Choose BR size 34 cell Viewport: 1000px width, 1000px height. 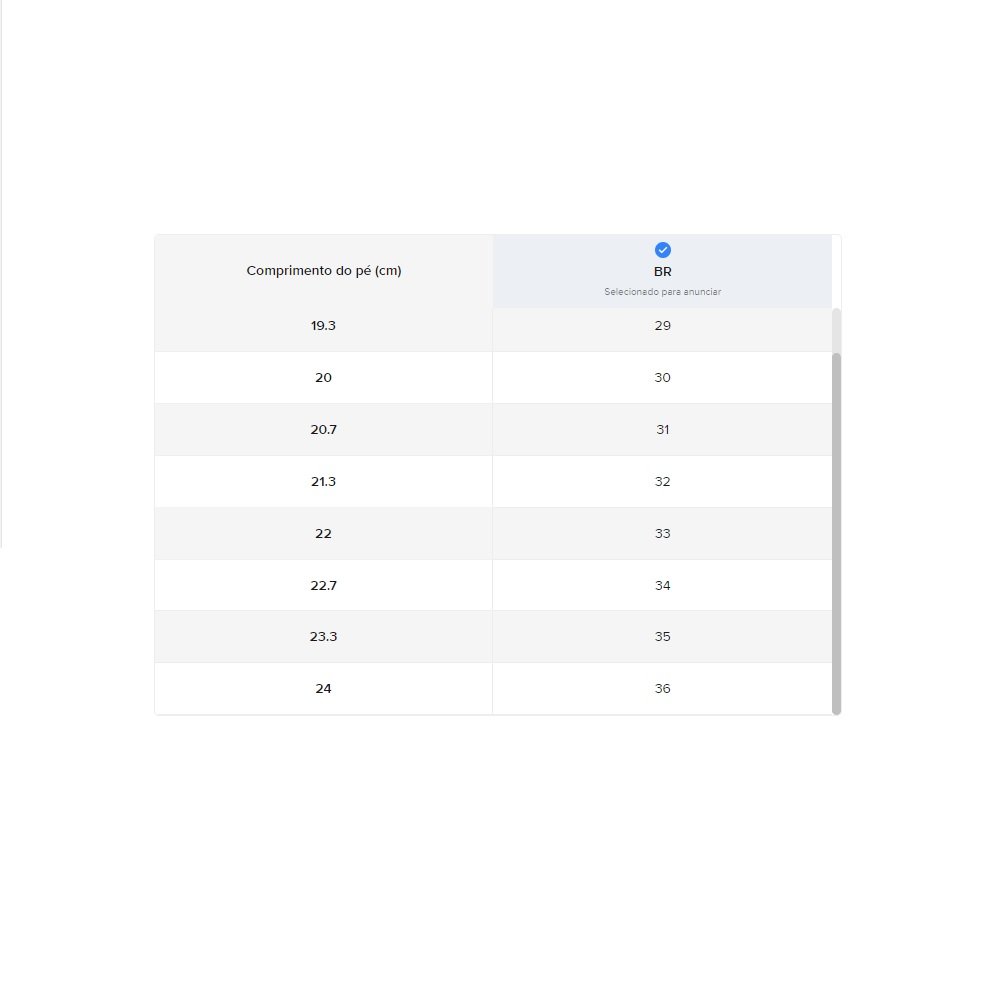click(662, 586)
